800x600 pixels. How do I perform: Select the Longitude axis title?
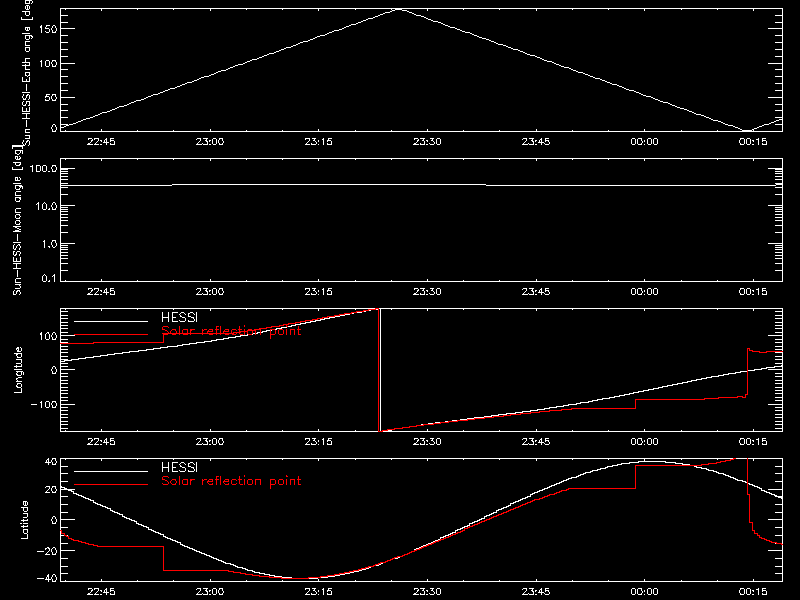click(18, 370)
